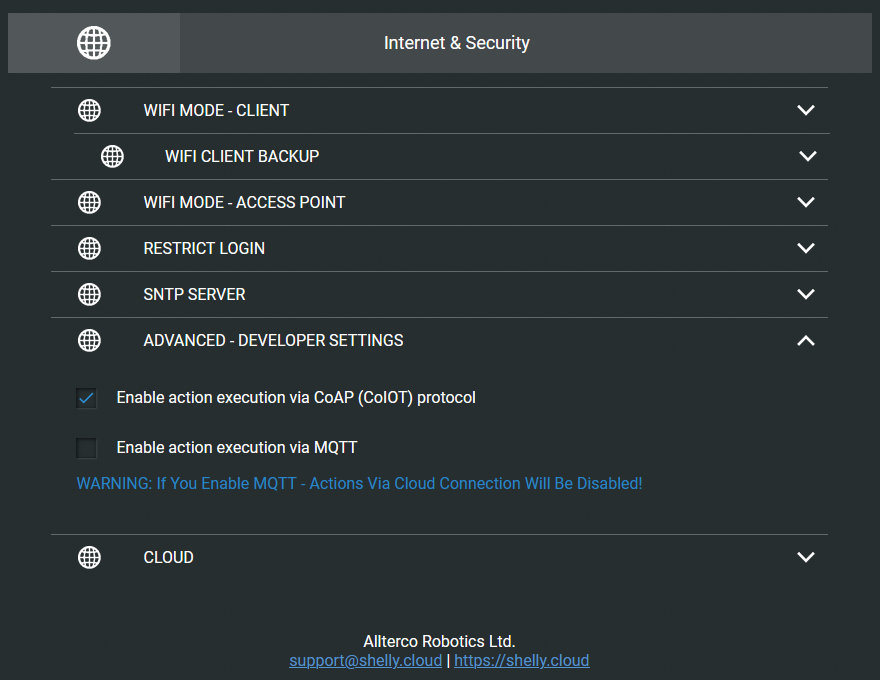This screenshot has height=680, width=880.
Task: Click globe icon beside WIFI CLIENT BACKUP
Action: point(112,156)
